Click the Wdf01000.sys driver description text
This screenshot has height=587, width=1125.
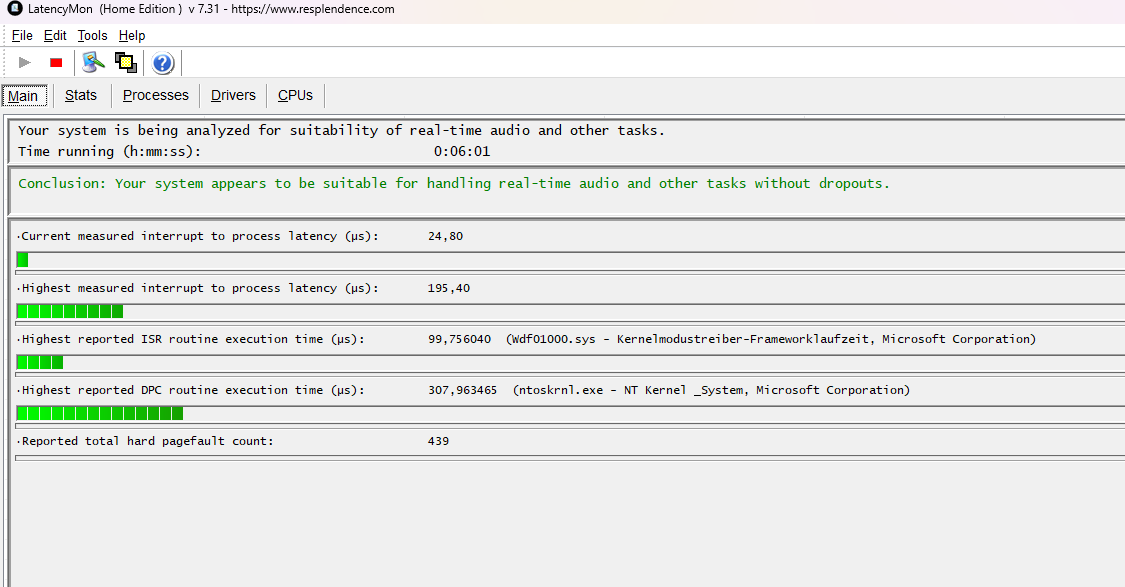[x=771, y=339]
